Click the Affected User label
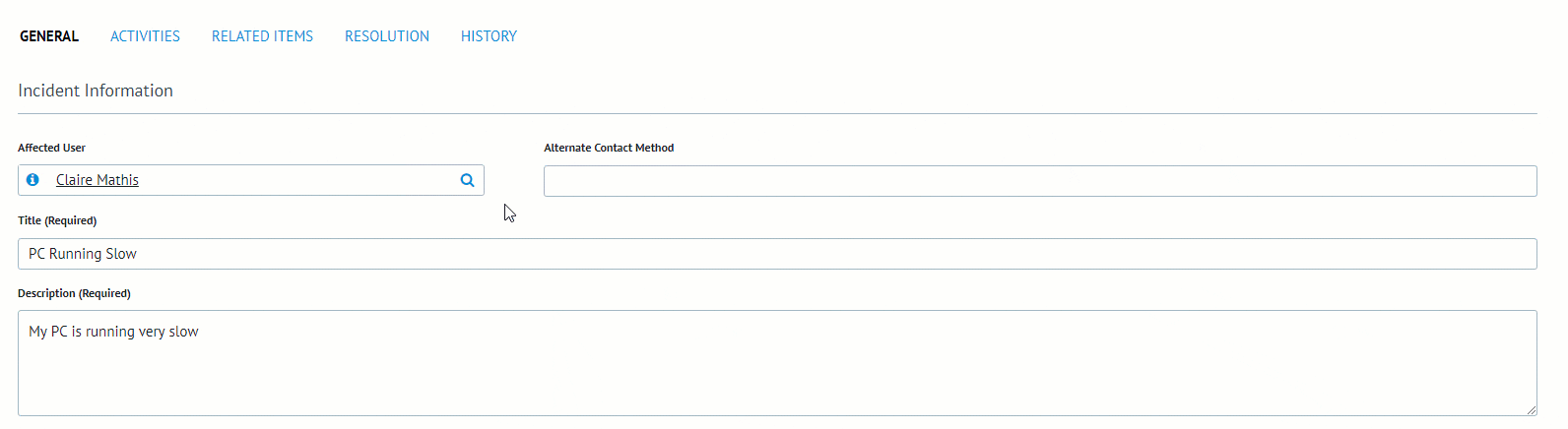This screenshot has width=1568, height=429. [x=51, y=148]
